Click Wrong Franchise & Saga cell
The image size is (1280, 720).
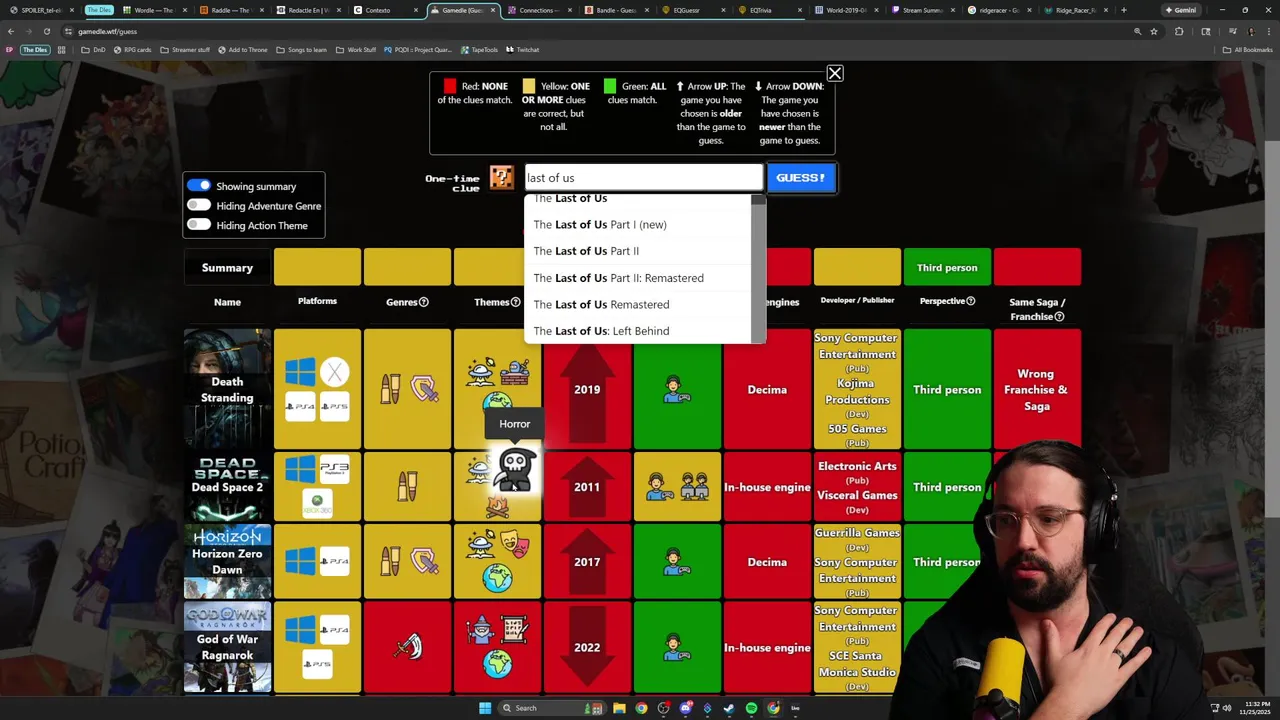coord(1037,389)
